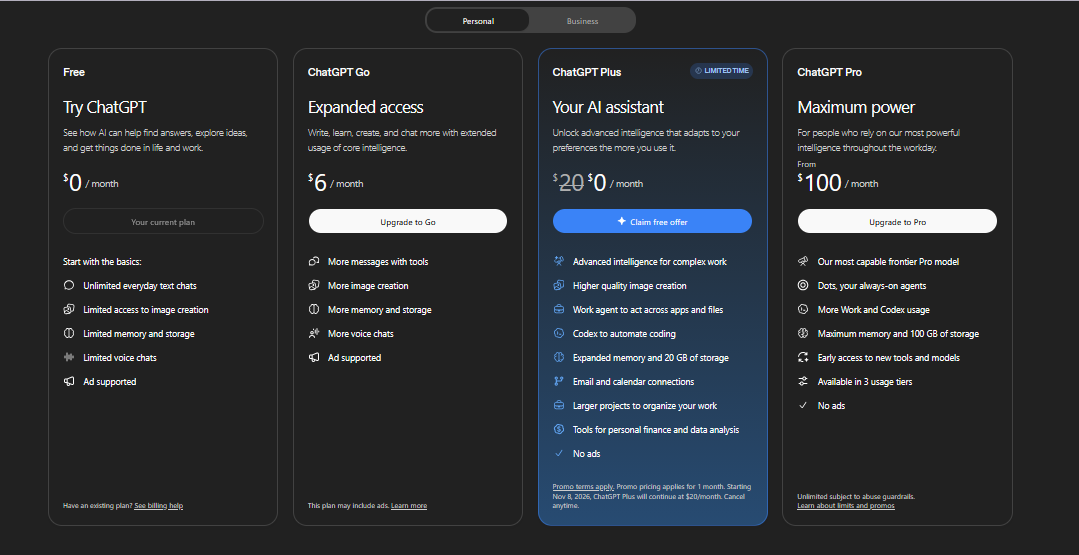The image size is (1079, 555).
Task: Click Dots, your always-on agents text
Action: pyautogui.click(x=871, y=285)
